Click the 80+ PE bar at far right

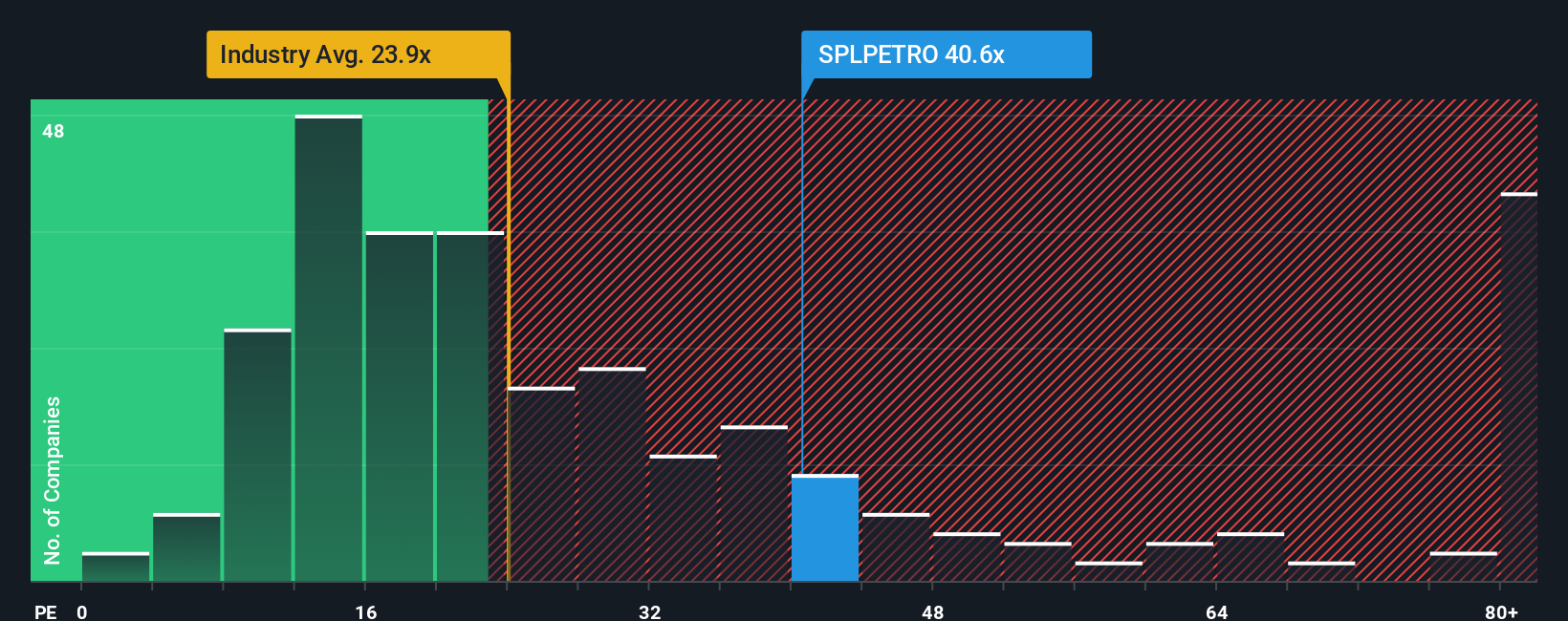click(x=1519, y=387)
